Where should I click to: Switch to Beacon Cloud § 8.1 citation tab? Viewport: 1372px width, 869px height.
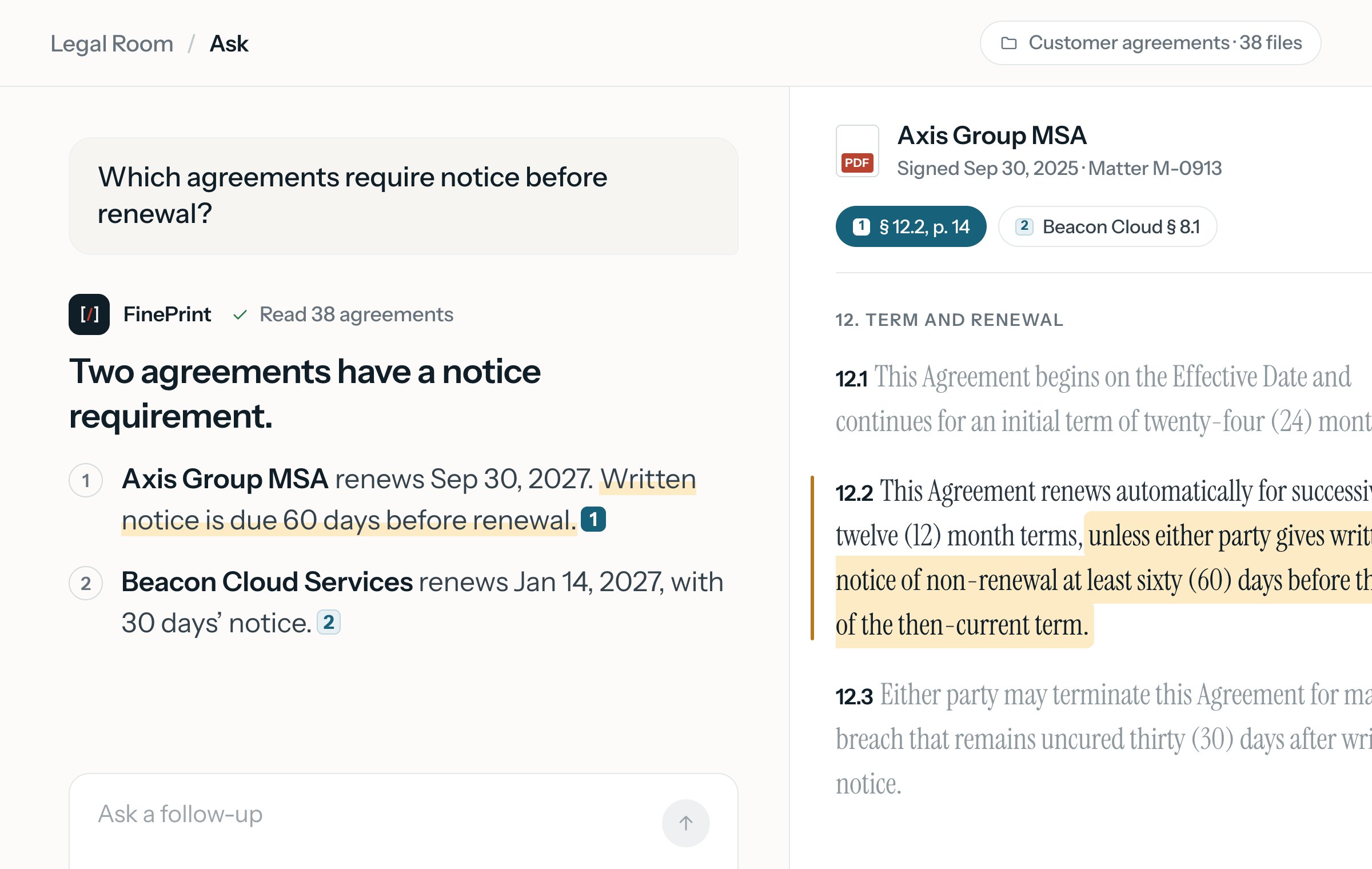pyautogui.click(x=1107, y=226)
